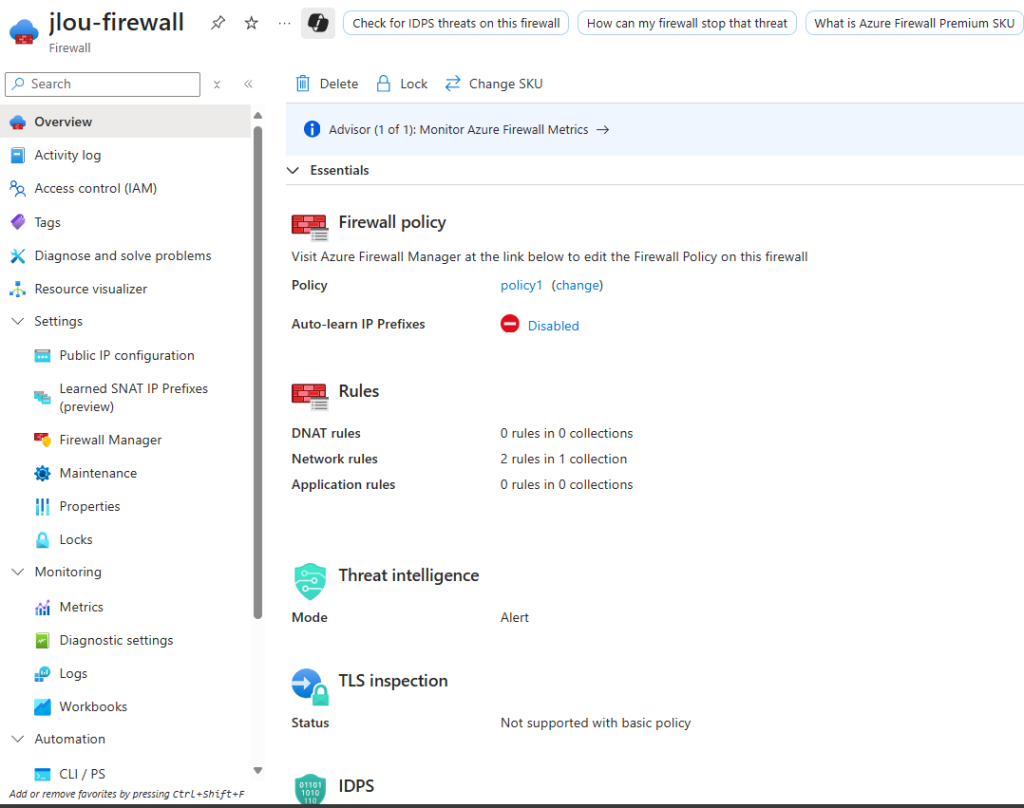Click the Delete trash can icon
This screenshot has width=1024, height=808.
pos(303,84)
